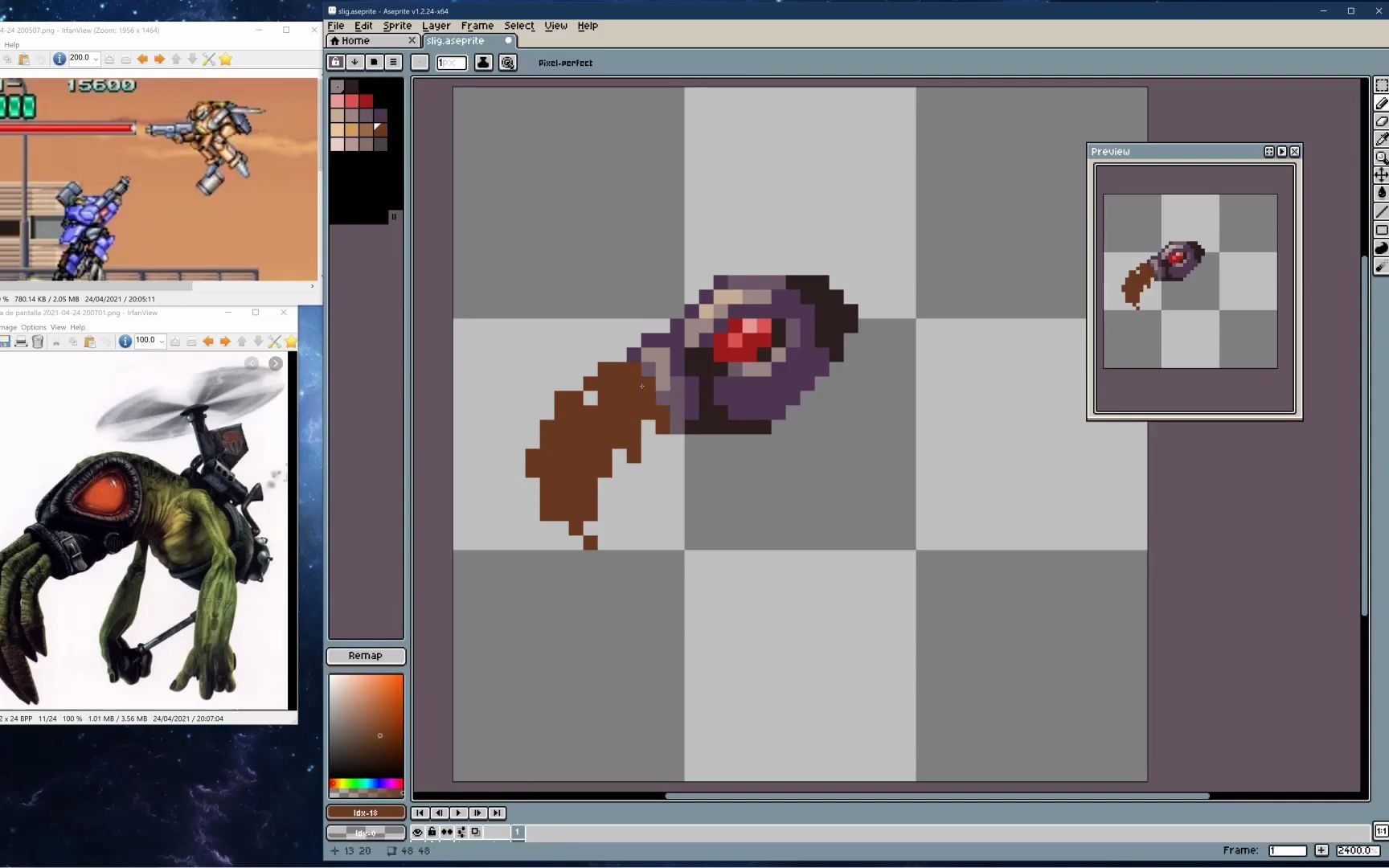Select the Line tool in Aseprite

[x=1381, y=211]
